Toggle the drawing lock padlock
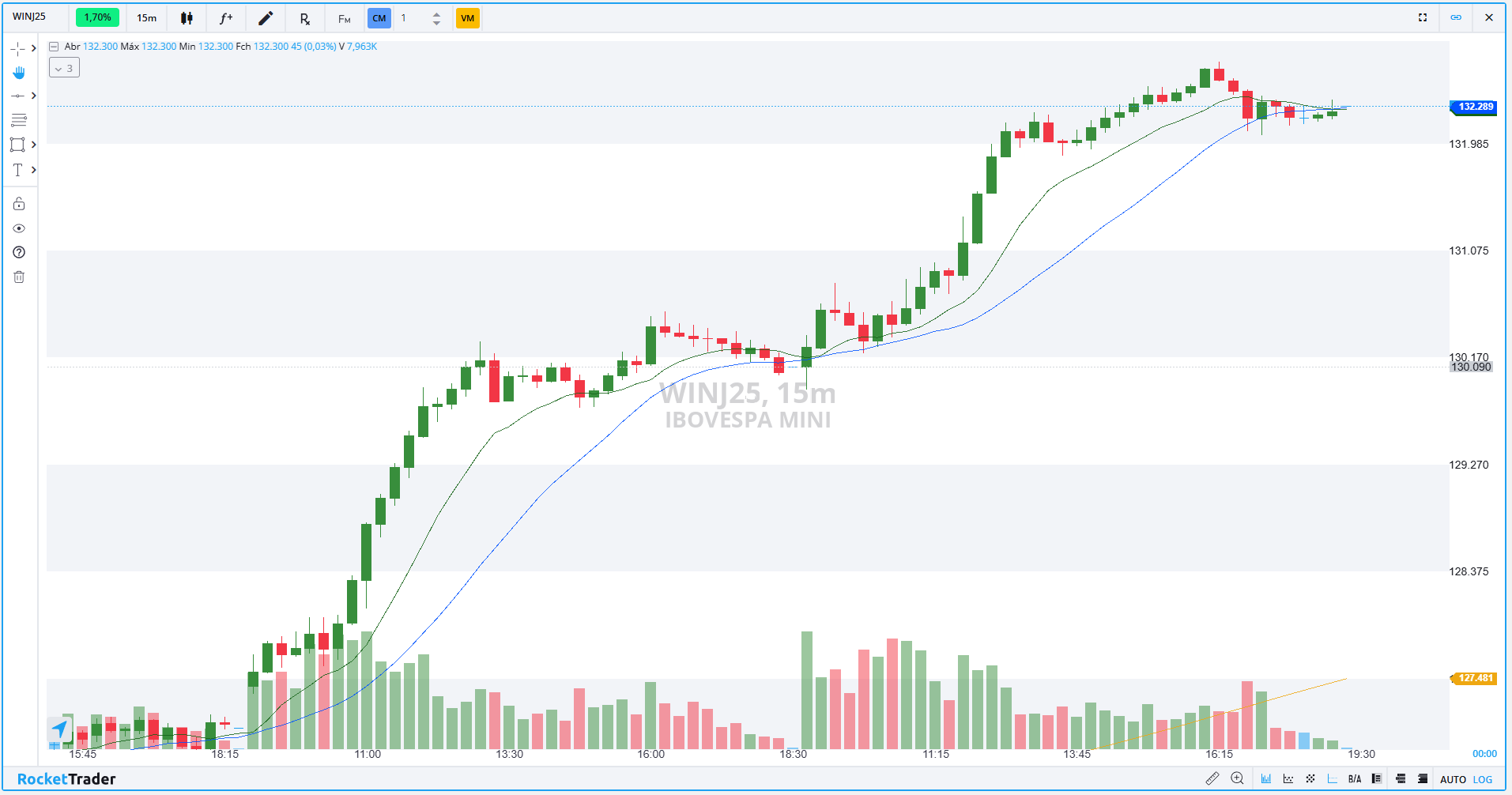Image resolution: width=1512 pixels, height=795 pixels. pyautogui.click(x=19, y=204)
